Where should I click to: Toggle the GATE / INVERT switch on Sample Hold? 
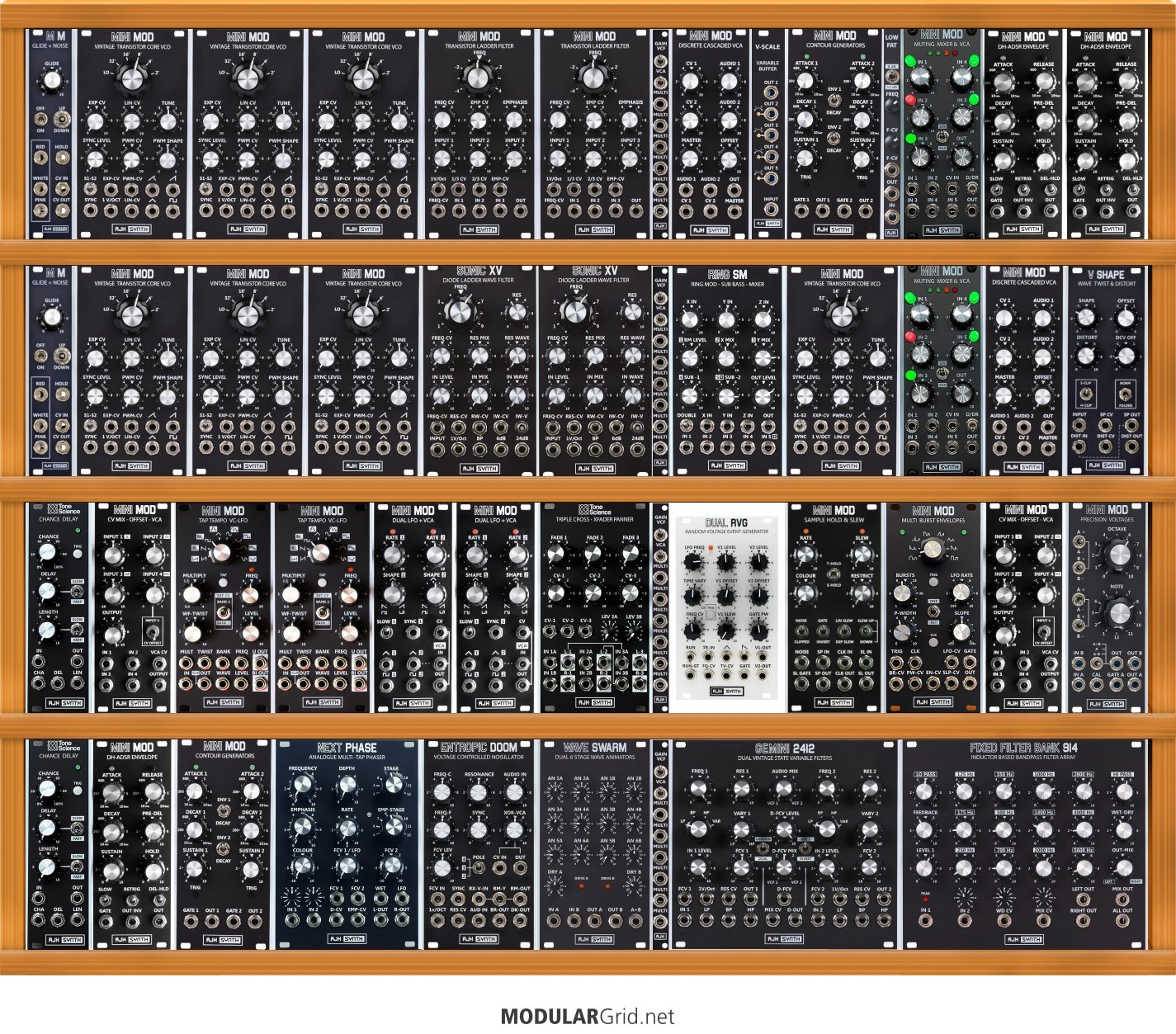823,630
